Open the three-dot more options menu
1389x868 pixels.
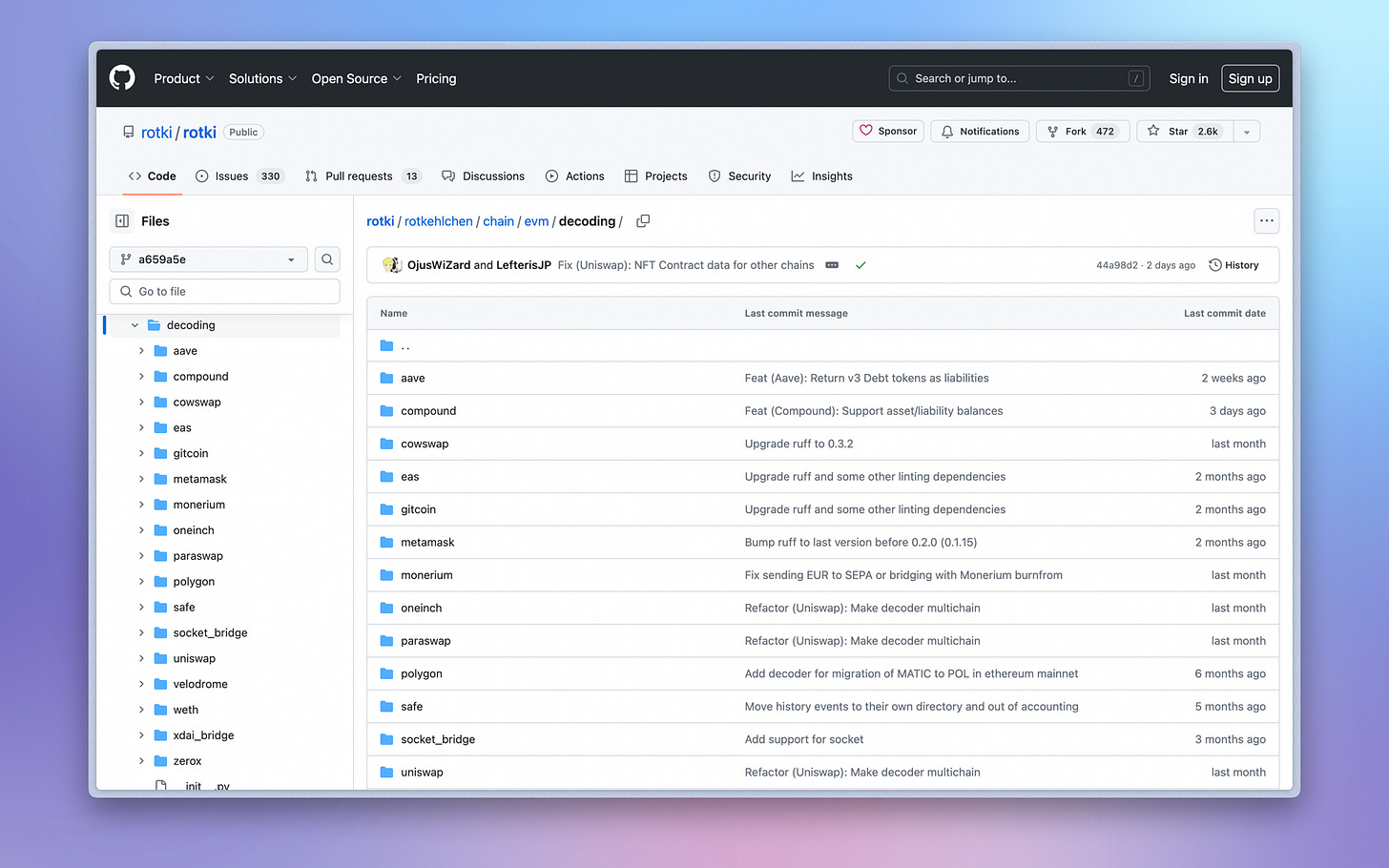[1266, 221]
